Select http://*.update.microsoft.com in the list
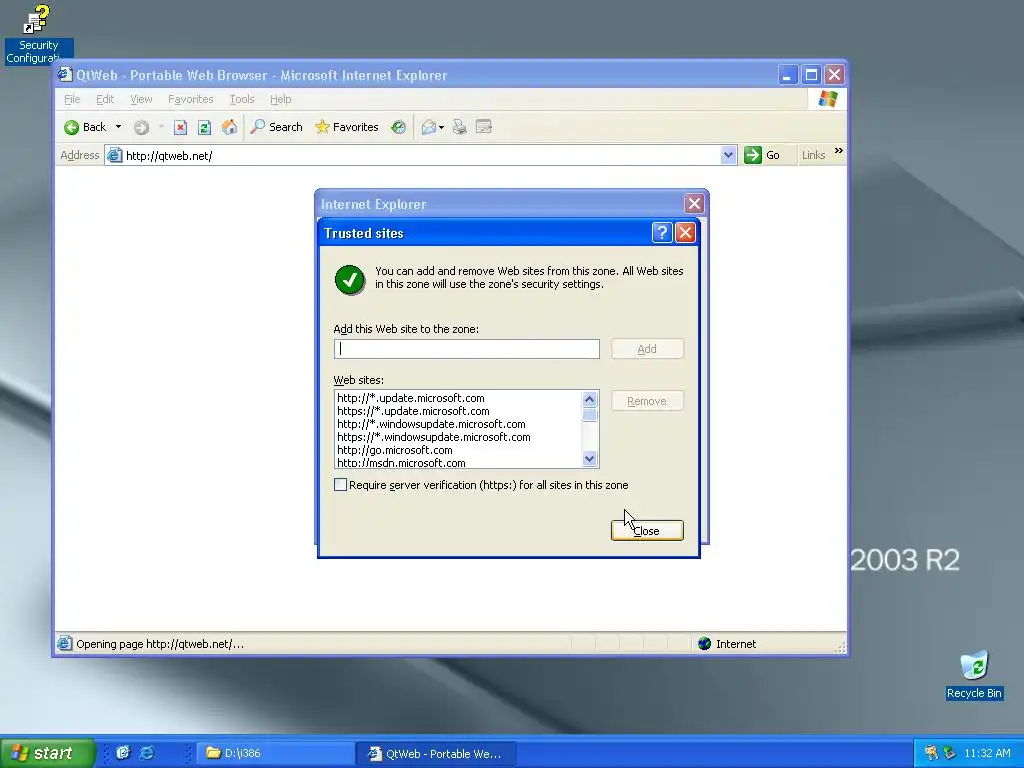The height and width of the screenshot is (768, 1024). coord(411,398)
